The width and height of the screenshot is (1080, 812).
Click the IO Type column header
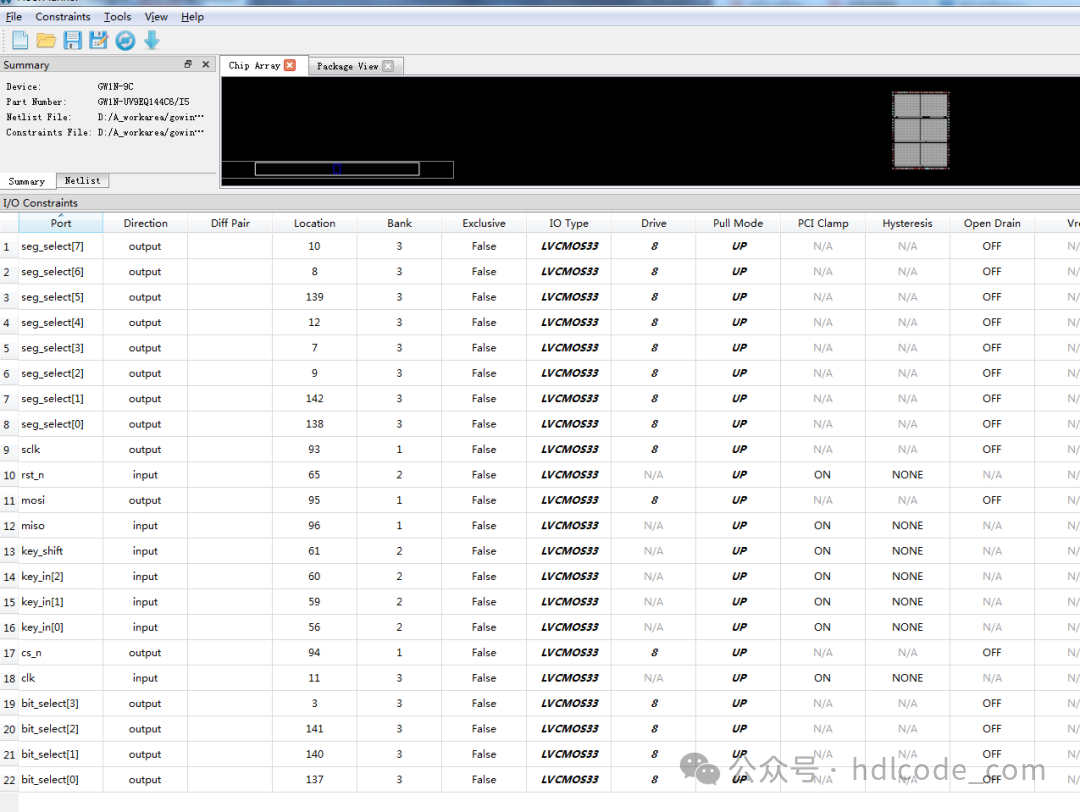coord(569,223)
